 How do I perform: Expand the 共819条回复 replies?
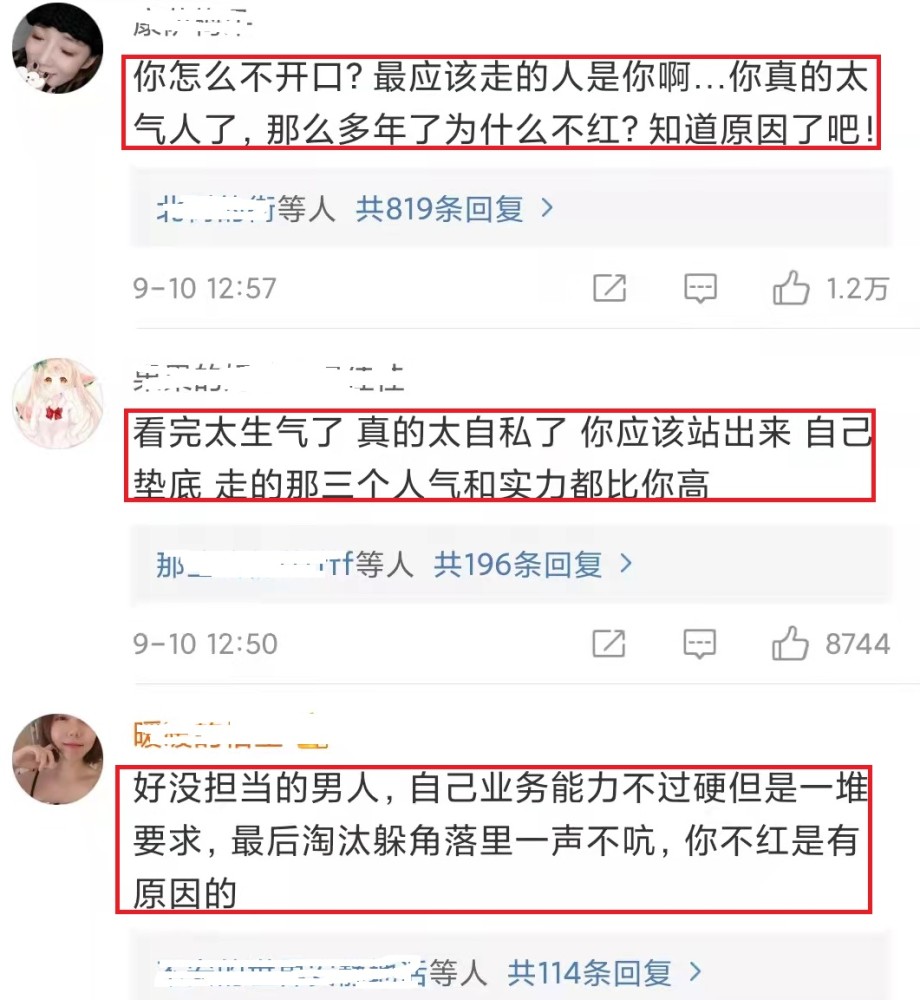440,209
